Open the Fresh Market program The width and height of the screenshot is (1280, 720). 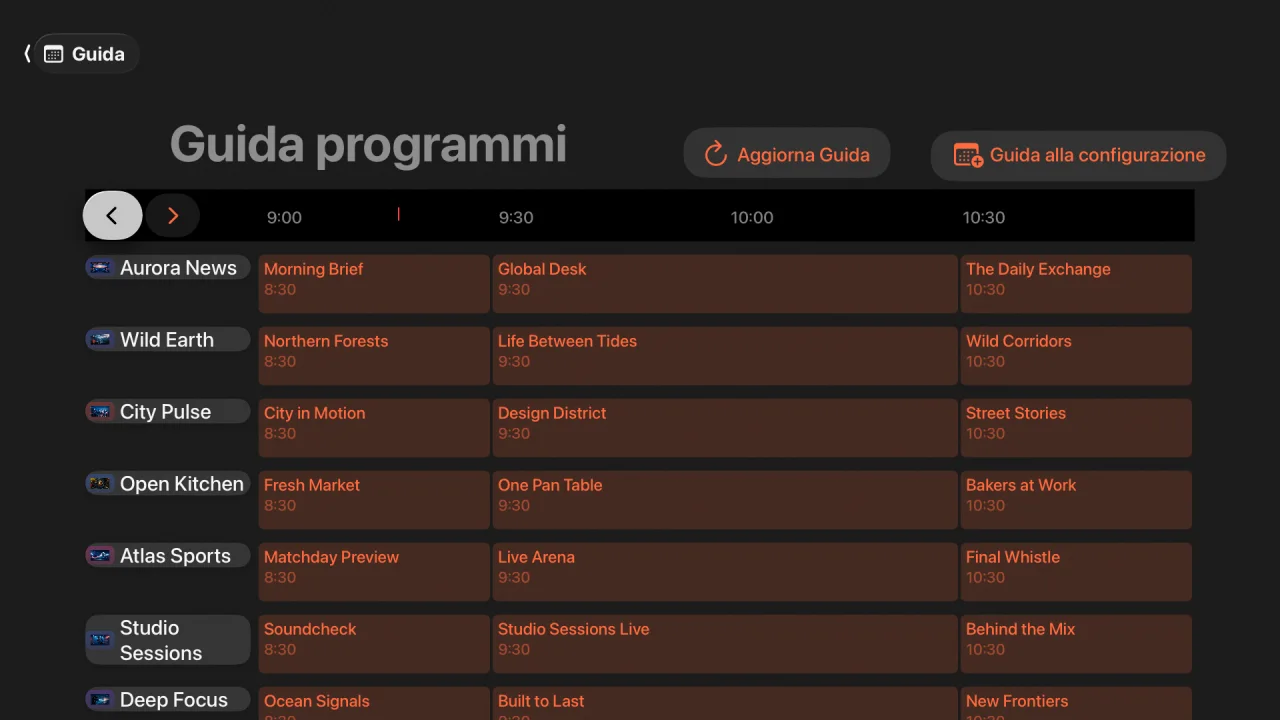(x=374, y=500)
